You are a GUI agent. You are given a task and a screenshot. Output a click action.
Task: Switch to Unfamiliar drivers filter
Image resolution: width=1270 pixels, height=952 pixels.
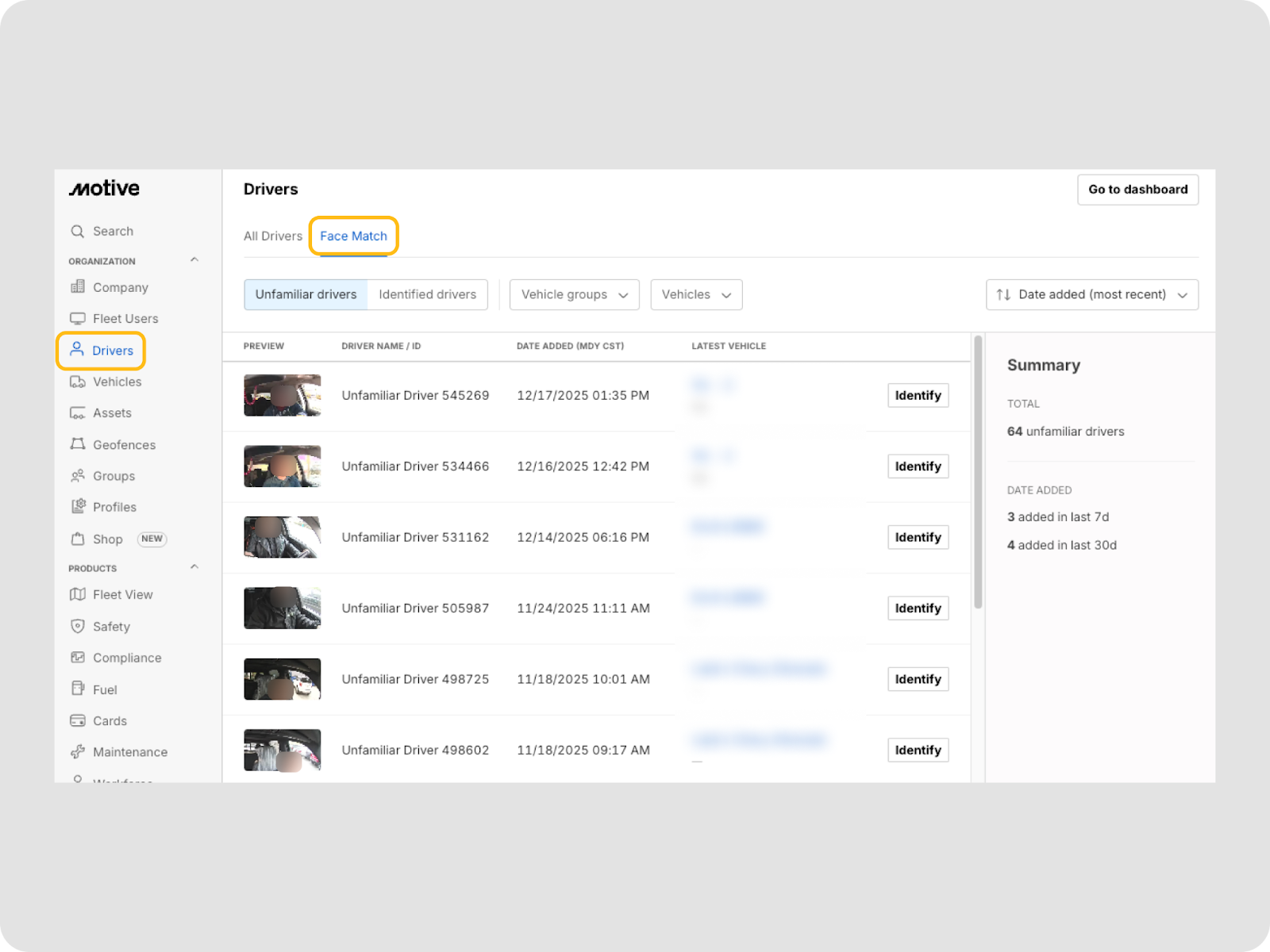click(306, 294)
